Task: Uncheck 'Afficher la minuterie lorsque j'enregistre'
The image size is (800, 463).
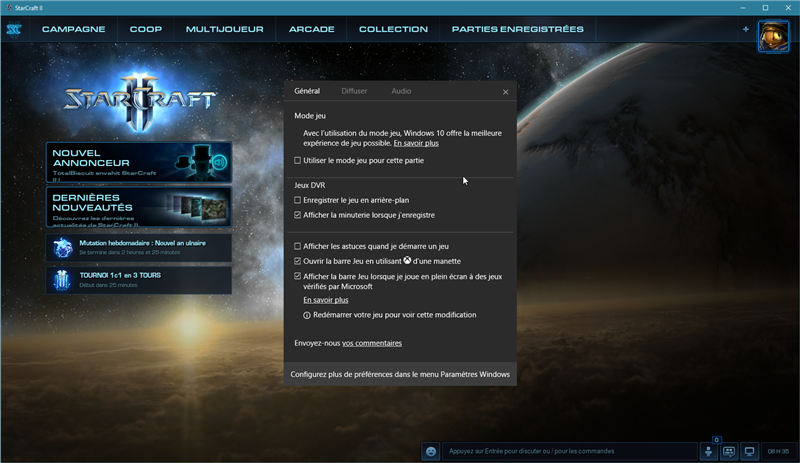Action: (x=297, y=215)
